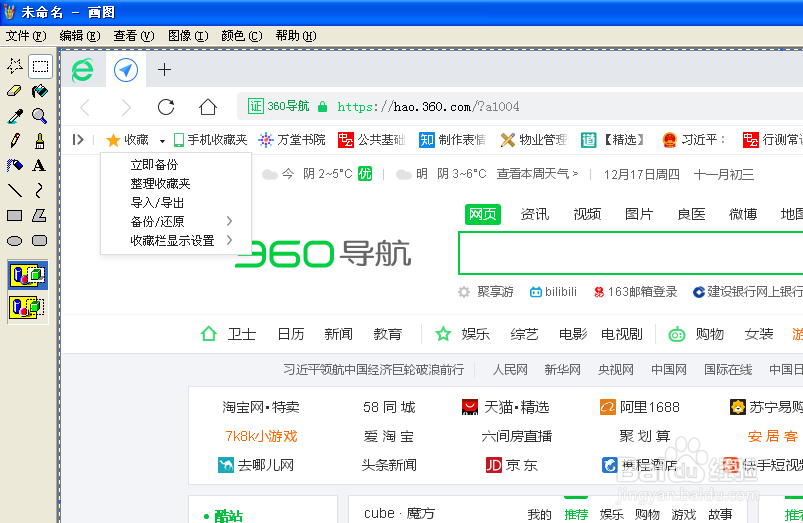Open the 文件 menu
The width and height of the screenshot is (803, 523).
click(26, 36)
